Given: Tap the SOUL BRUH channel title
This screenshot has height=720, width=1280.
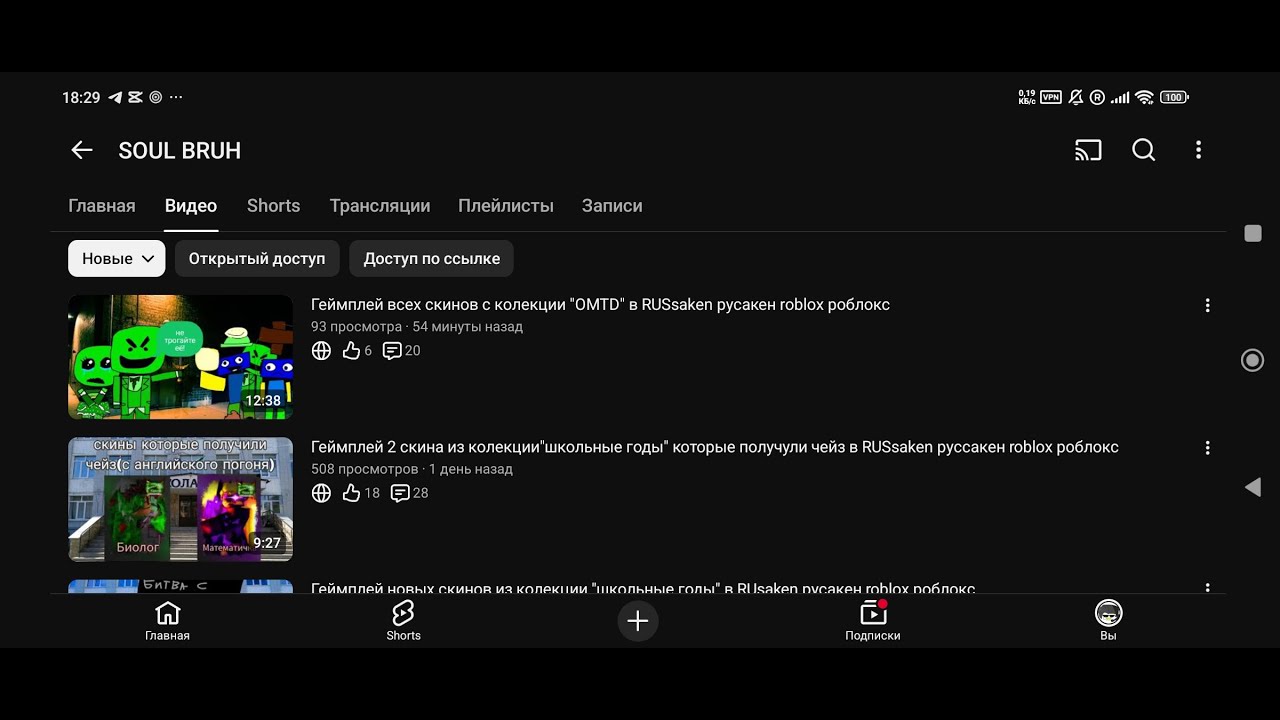Looking at the screenshot, I should [x=180, y=151].
